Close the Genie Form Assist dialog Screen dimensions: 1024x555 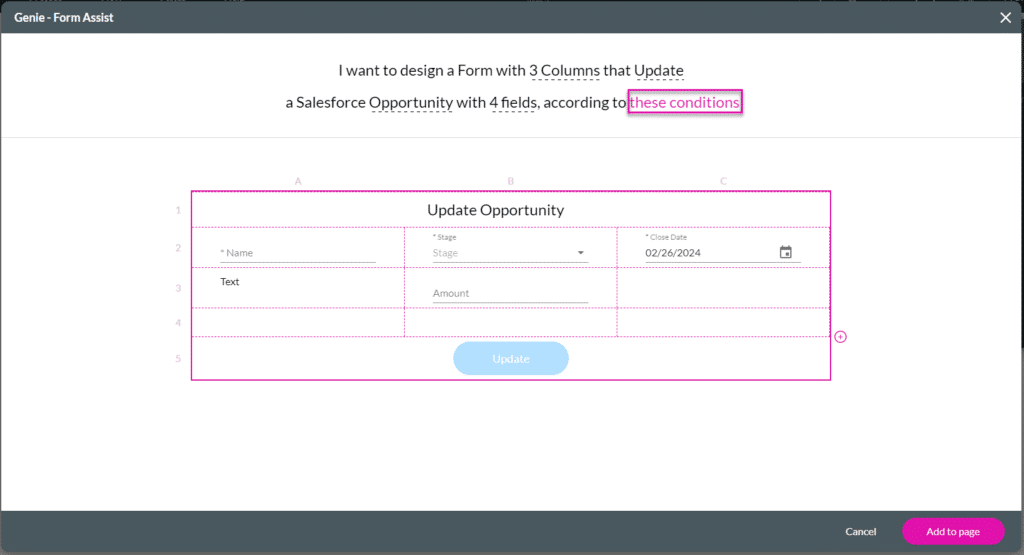point(1005,17)
